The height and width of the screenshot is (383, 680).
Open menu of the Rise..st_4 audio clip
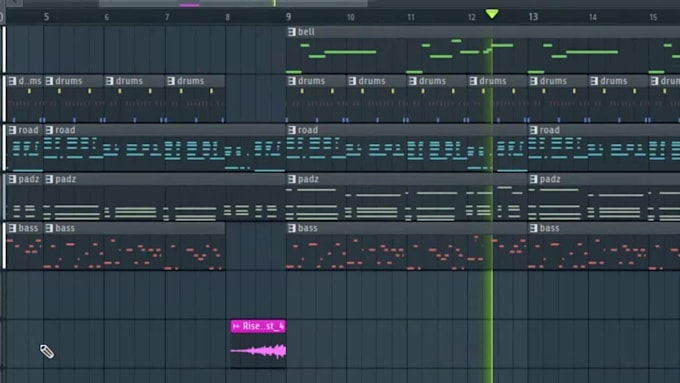point(236,326)
